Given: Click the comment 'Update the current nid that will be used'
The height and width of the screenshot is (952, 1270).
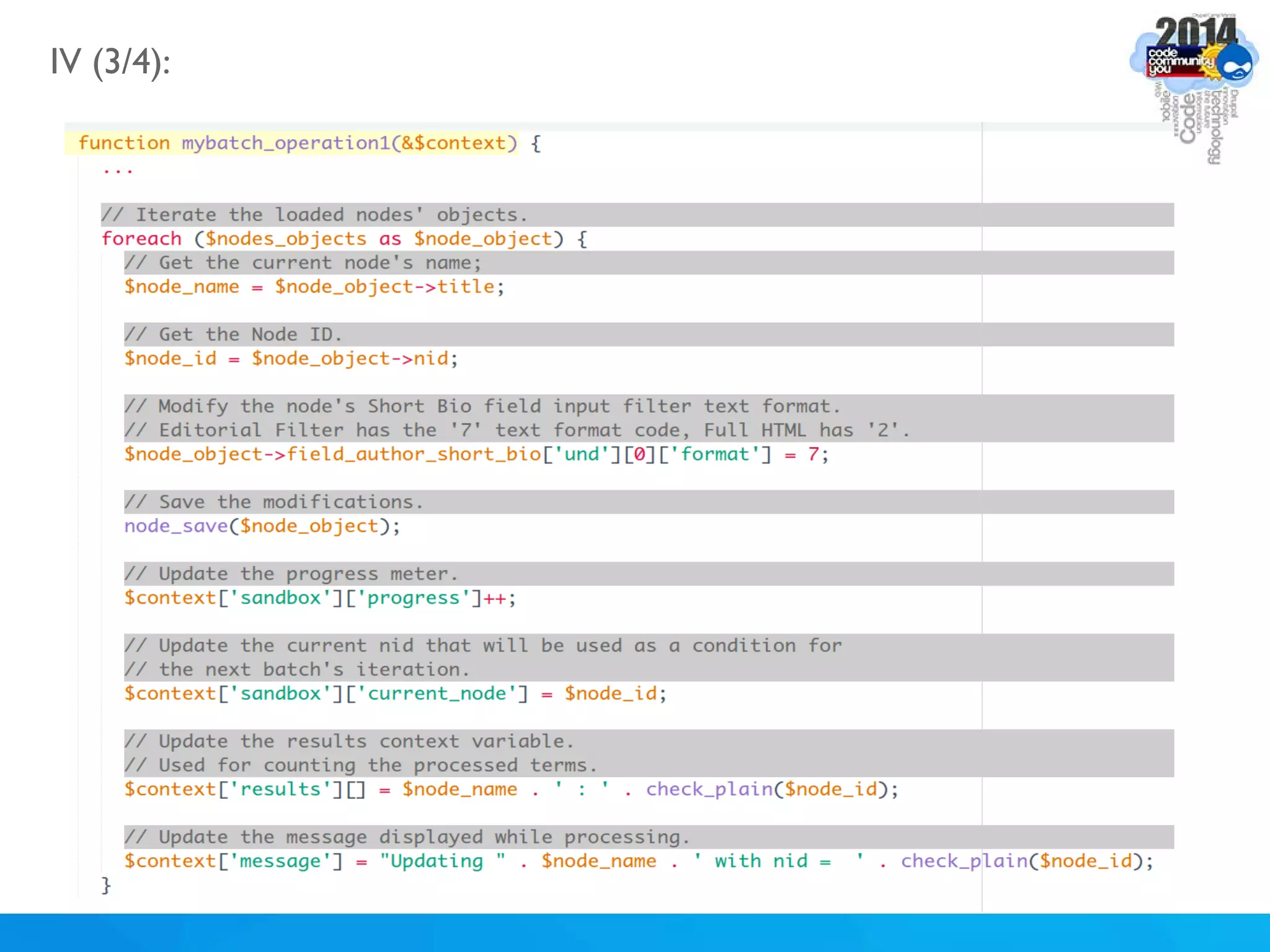Looking at the screenshot, I should 483,646.
